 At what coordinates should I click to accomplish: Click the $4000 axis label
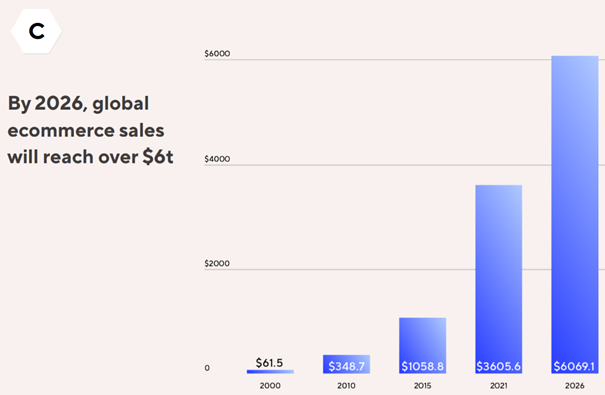(x=217, y=159)
